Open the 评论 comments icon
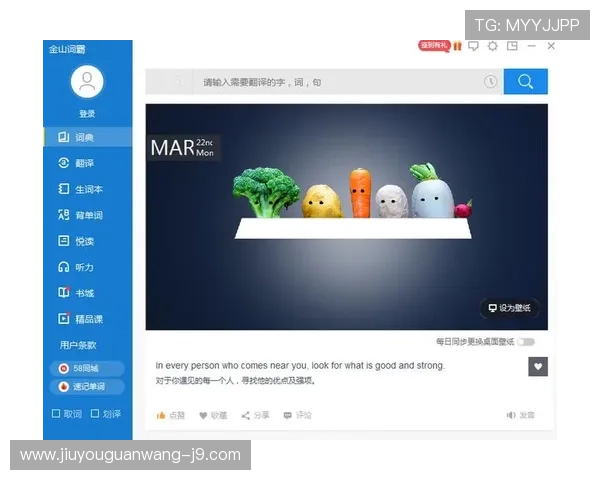 pyautogui.click(x=298, y=415)
